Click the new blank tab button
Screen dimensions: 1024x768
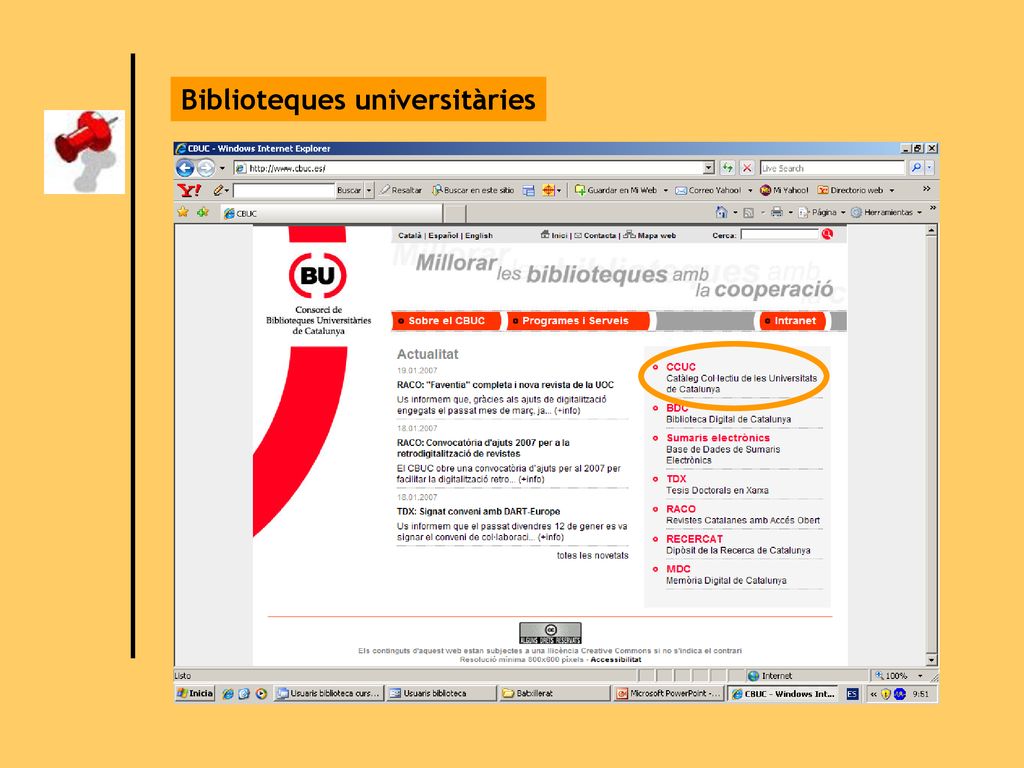coord(455,213)
